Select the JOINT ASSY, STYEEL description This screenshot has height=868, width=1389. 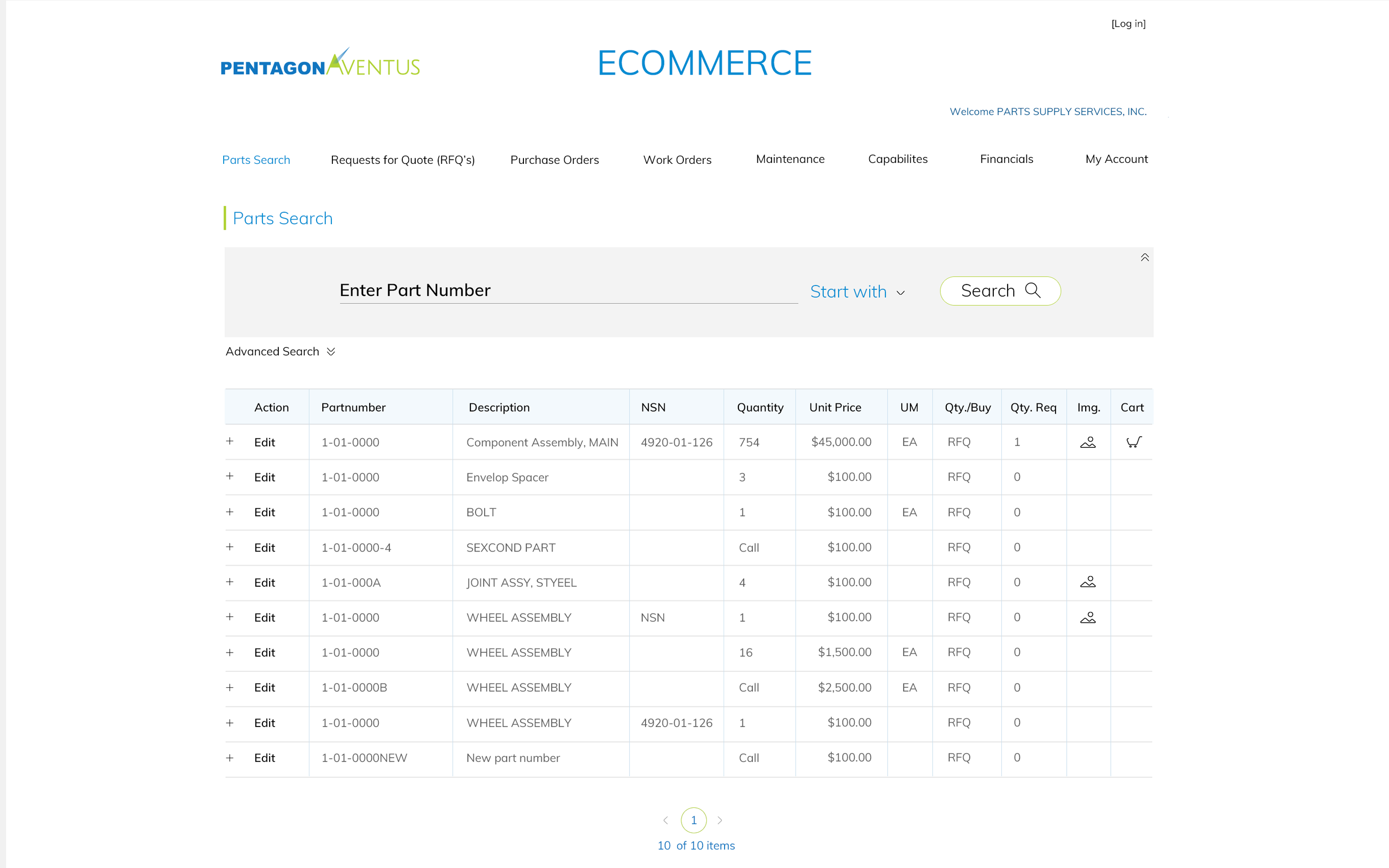[521, 583]
